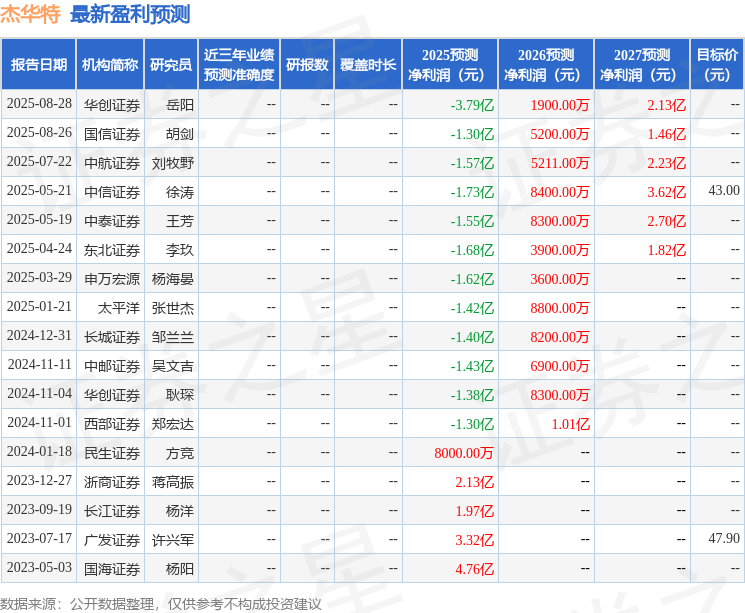Click researcher 蒋高振
The height and width of the screenshot is (613, 745).
(172, 482)
